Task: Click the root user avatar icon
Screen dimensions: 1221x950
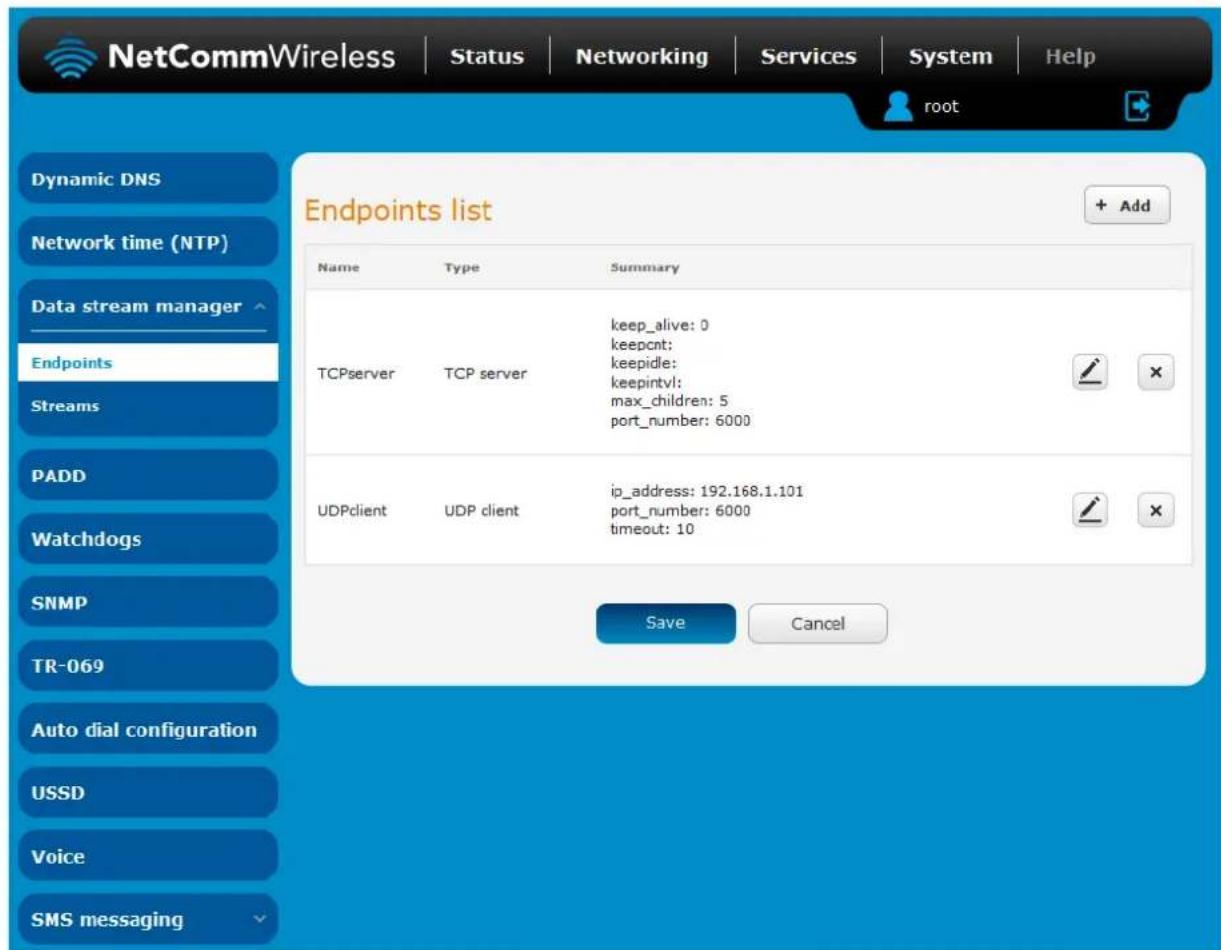Action: [x=901, y=107]
